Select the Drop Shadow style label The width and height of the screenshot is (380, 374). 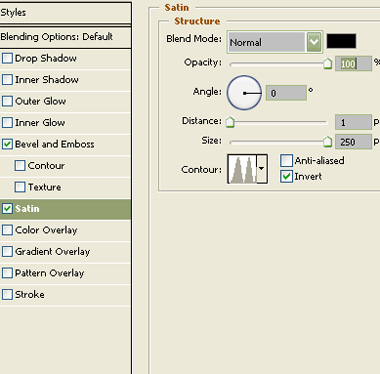46,58
